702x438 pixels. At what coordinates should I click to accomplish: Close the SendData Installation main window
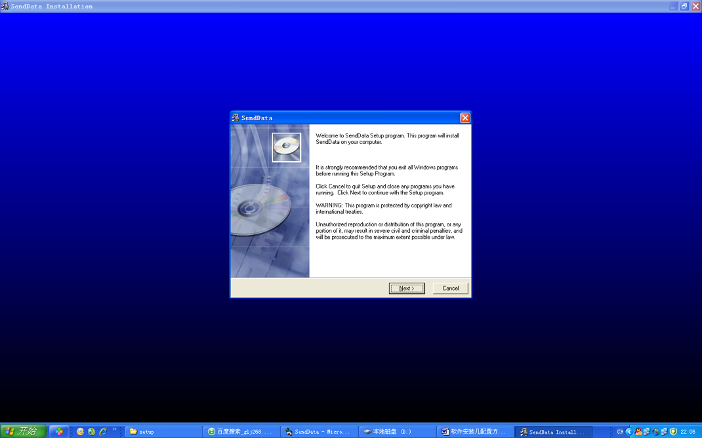tap(696, 6)
